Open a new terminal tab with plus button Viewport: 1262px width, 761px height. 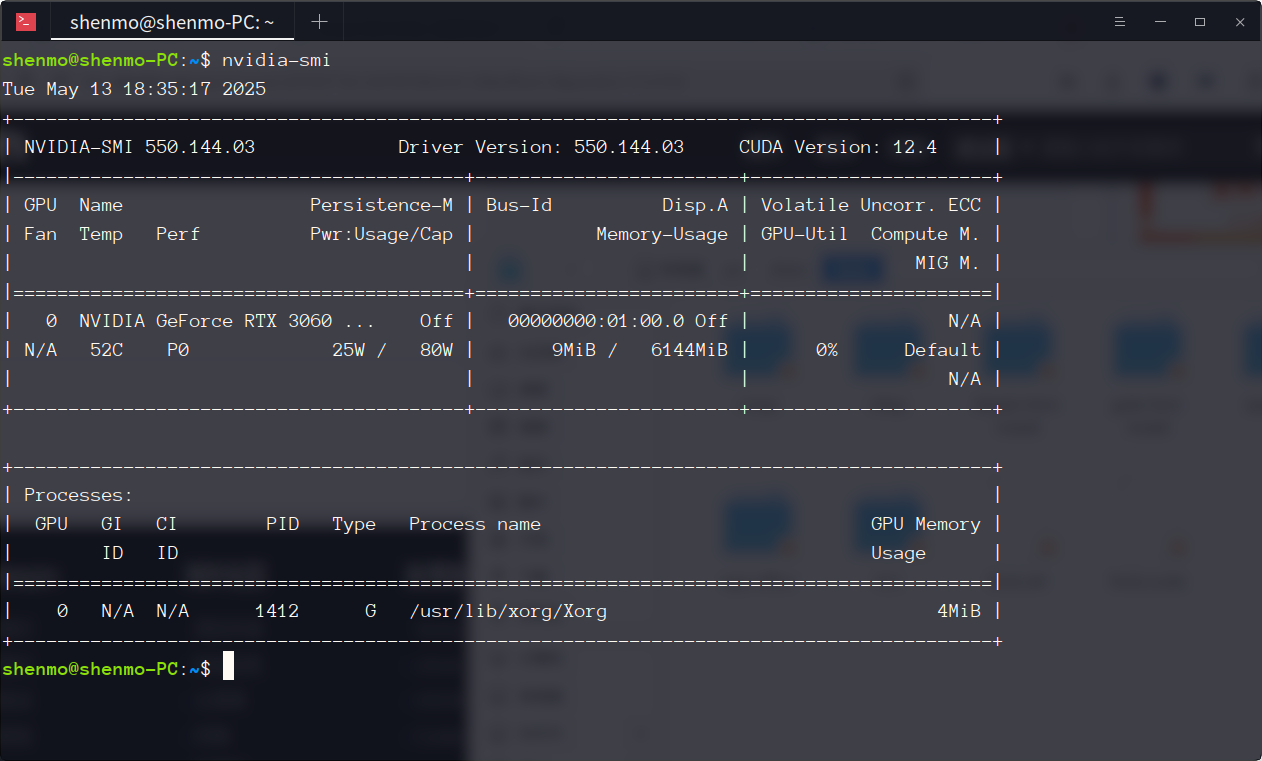pos(319,21)
